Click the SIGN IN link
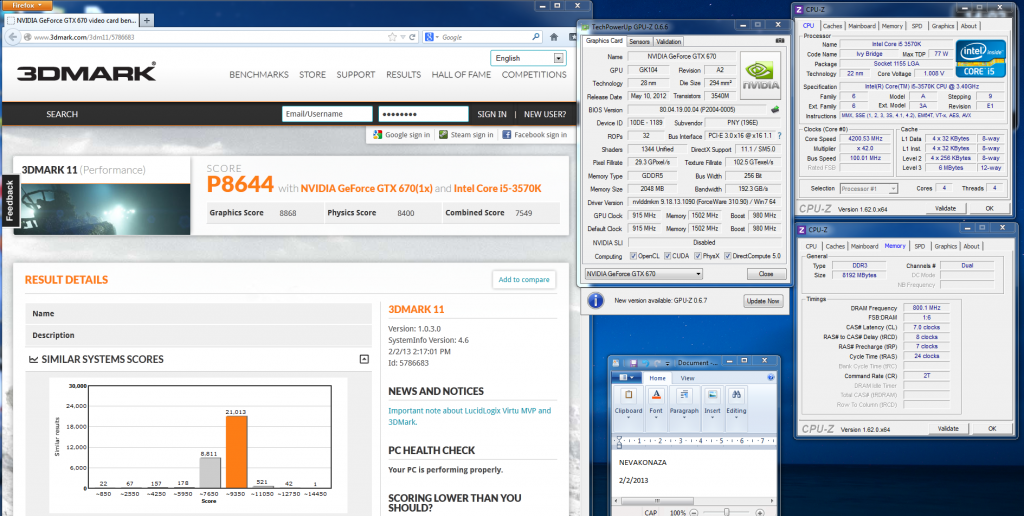Image resolution: width=1024 pixels, height=516 pixels. pos(492,114)
